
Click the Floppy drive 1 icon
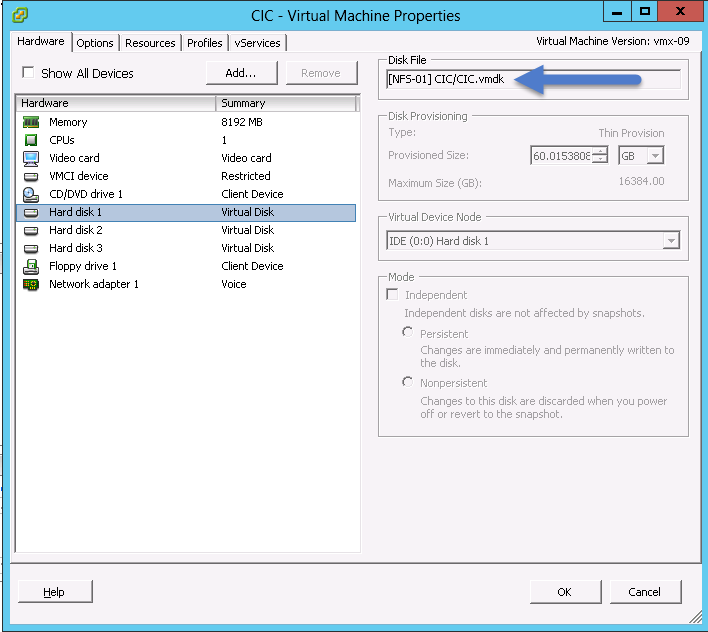[x=31, y=266]
